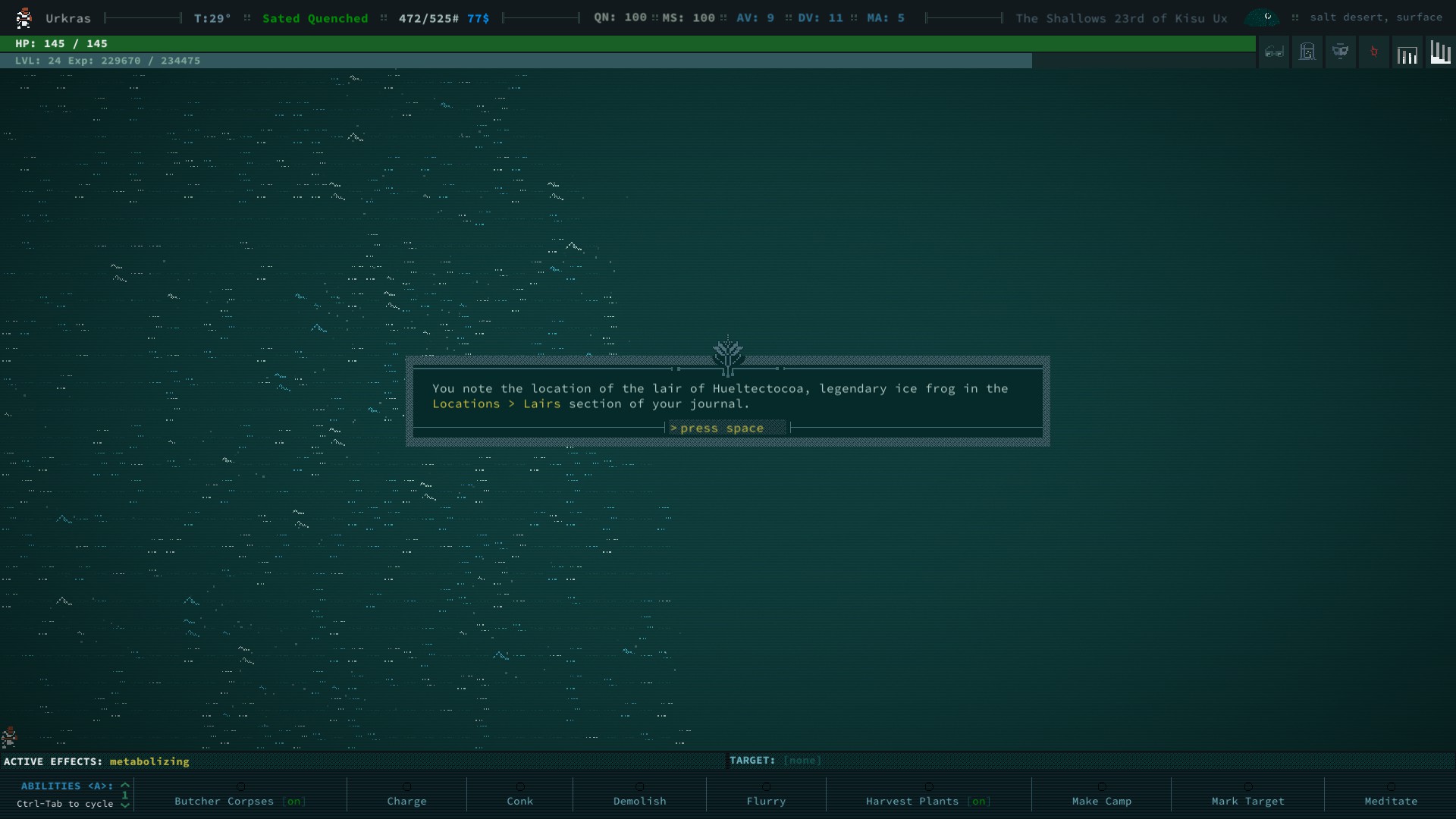Click the binoculars look icon

click(1274, 52)
